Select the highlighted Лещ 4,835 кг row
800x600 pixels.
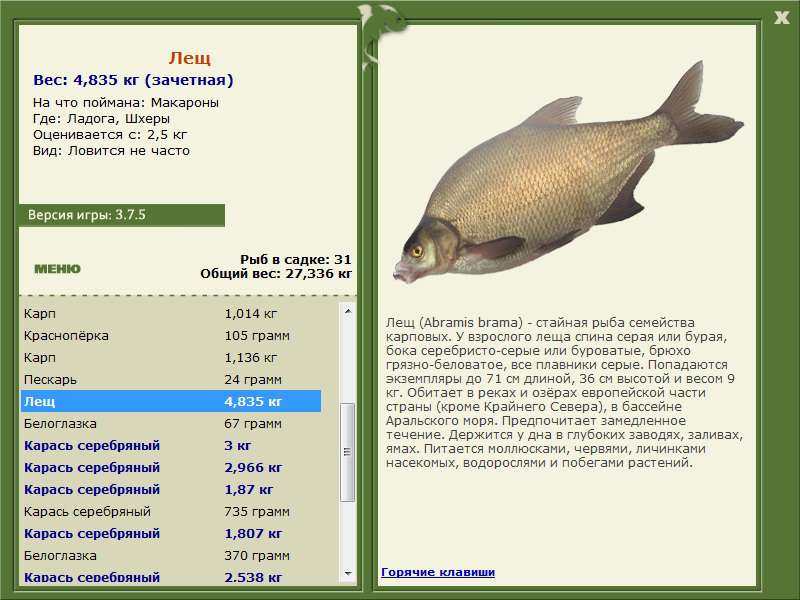(x=171, y=401)
